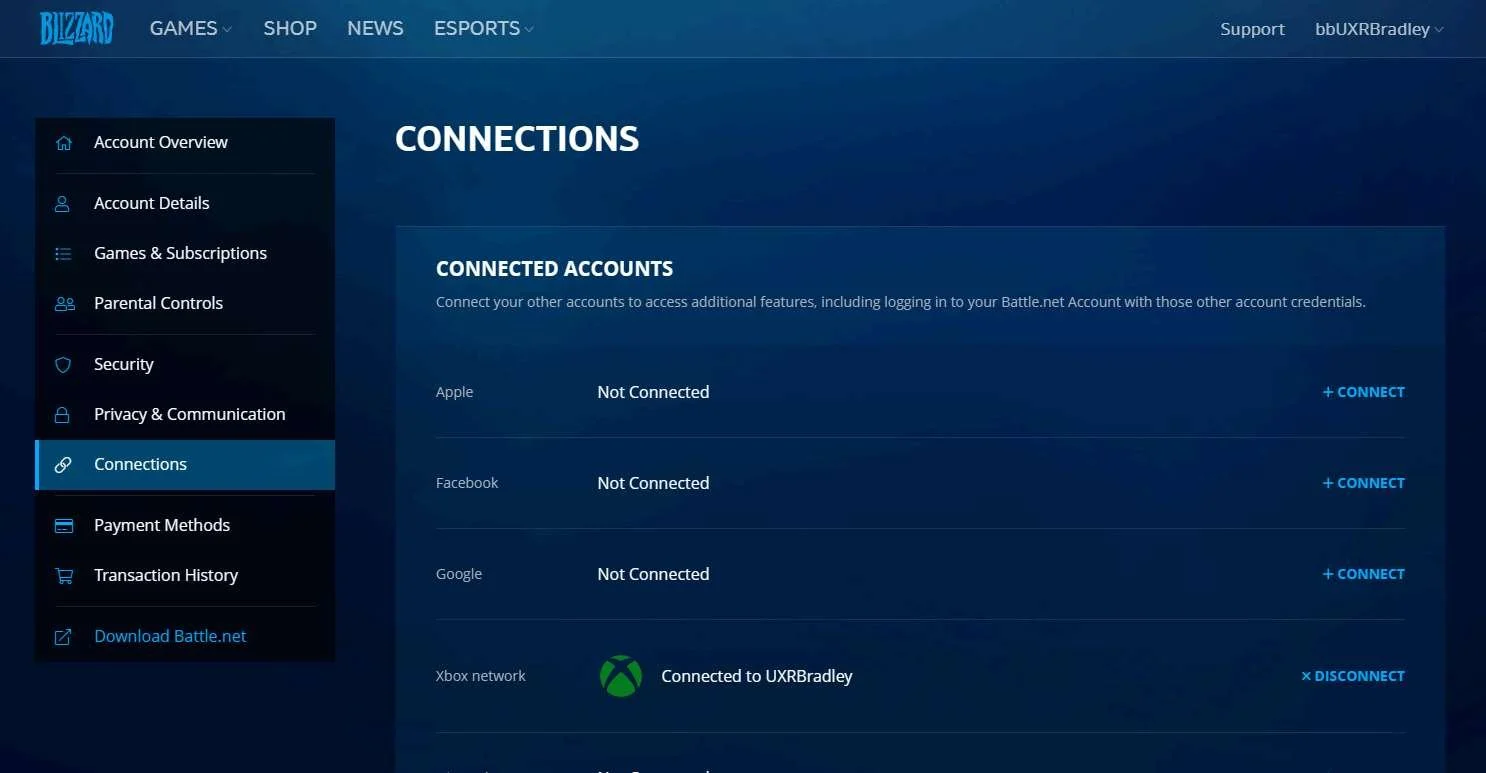The height and width of the screenshot is (773, 1486).
Task: Click the Privacy & Communication lock icon
Action: pyautogui.click(x=62, y=414)
